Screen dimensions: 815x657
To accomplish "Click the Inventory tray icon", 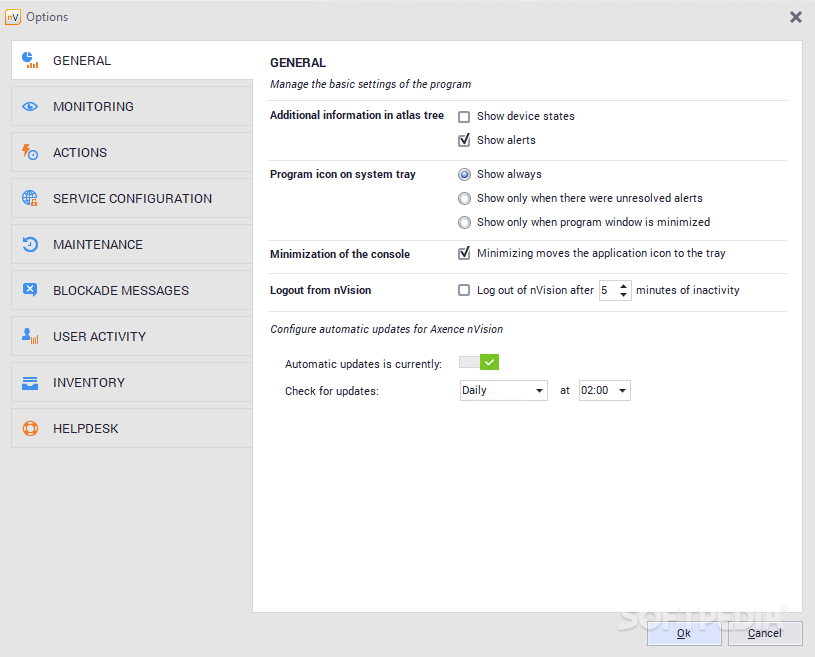I will (30, 383).
